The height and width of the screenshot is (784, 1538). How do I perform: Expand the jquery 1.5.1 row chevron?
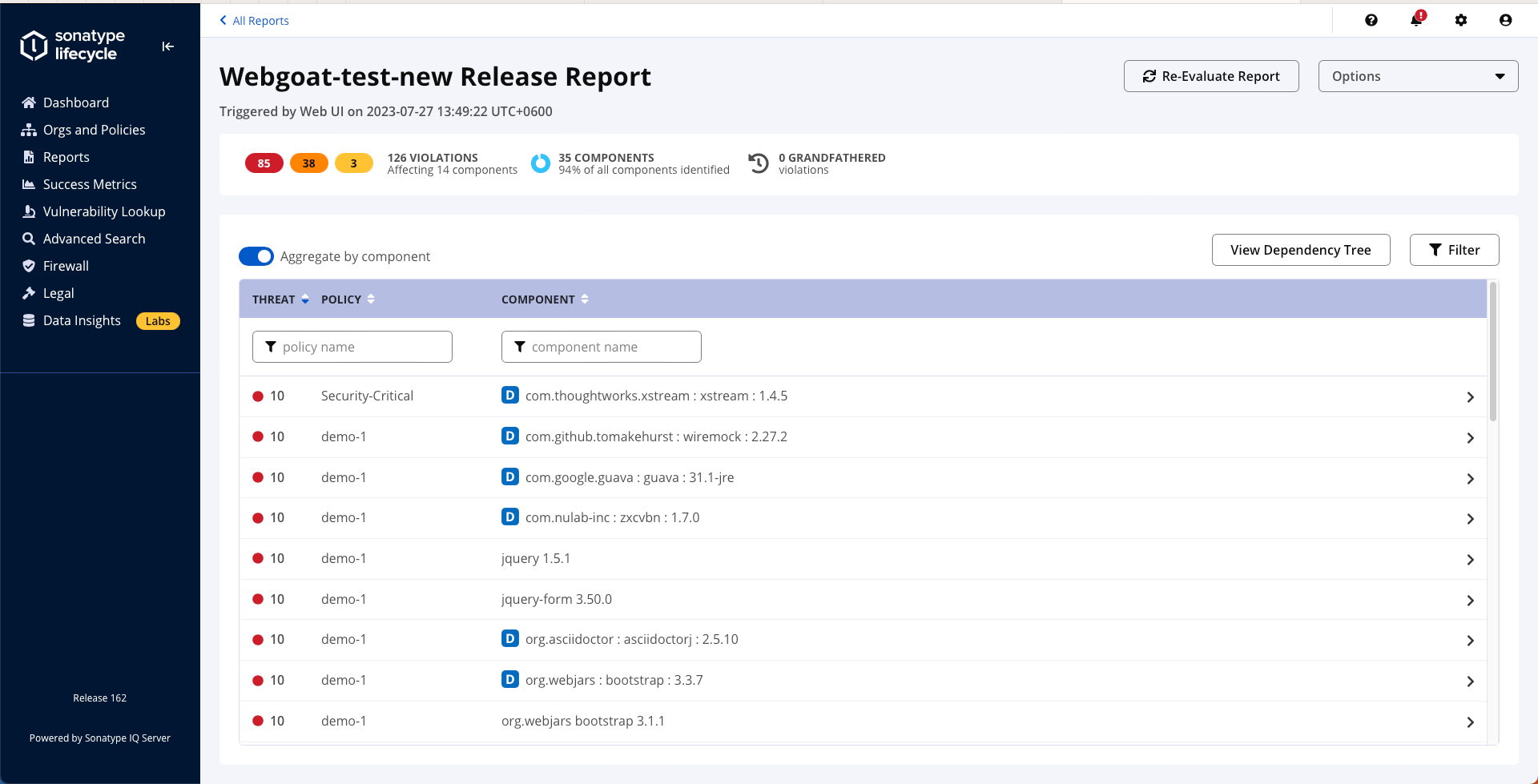tap(1470, 560)
